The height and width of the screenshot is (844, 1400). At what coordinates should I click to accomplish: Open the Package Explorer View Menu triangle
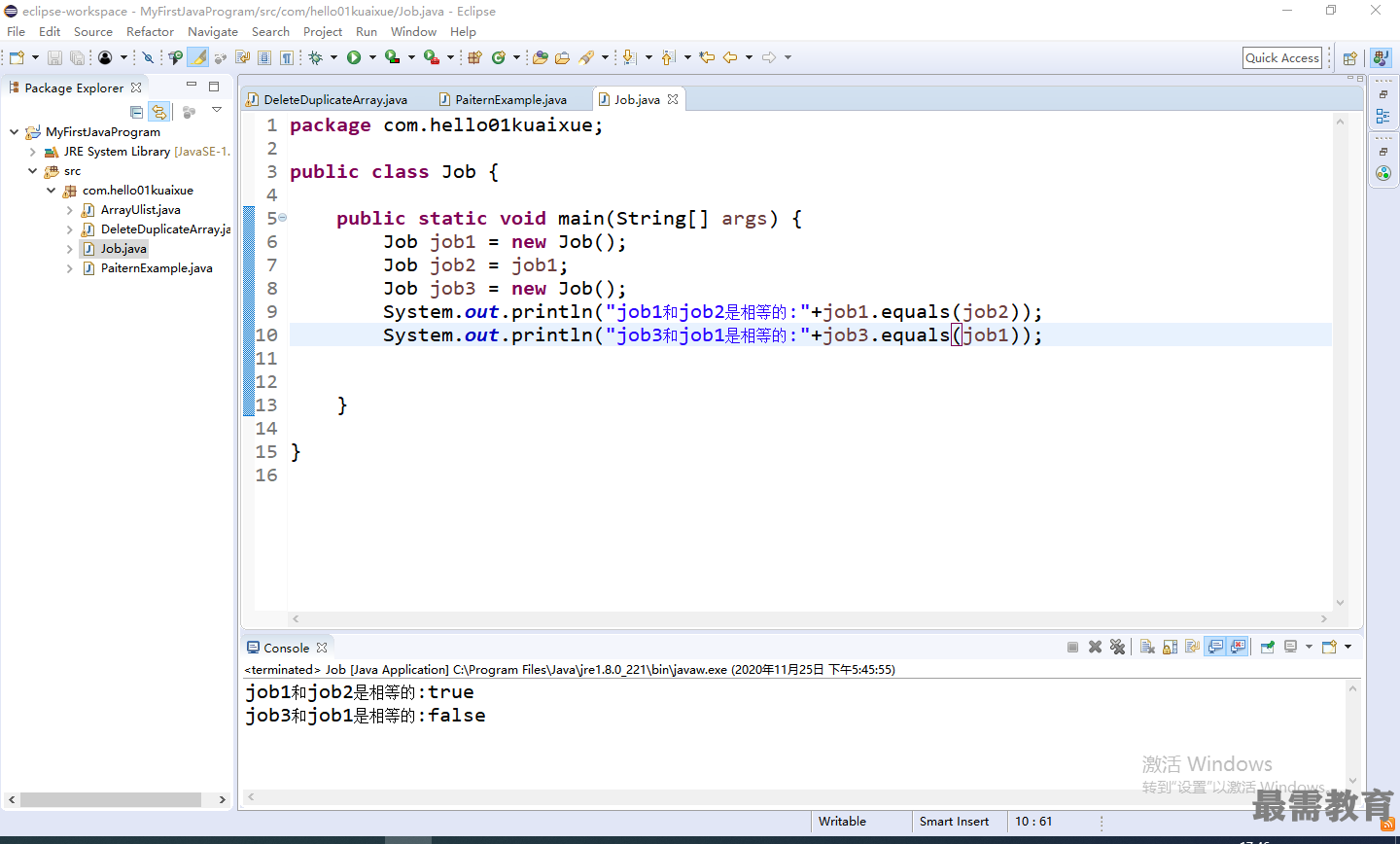(217, 111)
